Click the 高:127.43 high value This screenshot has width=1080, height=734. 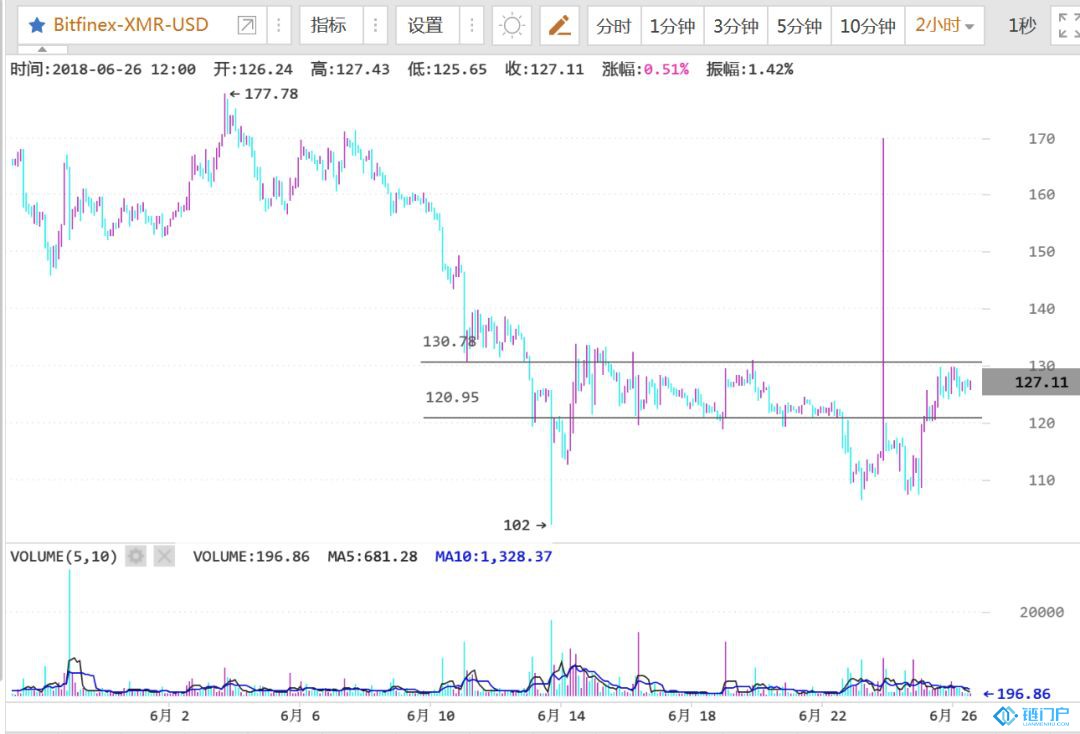click(x=350, y=69)
